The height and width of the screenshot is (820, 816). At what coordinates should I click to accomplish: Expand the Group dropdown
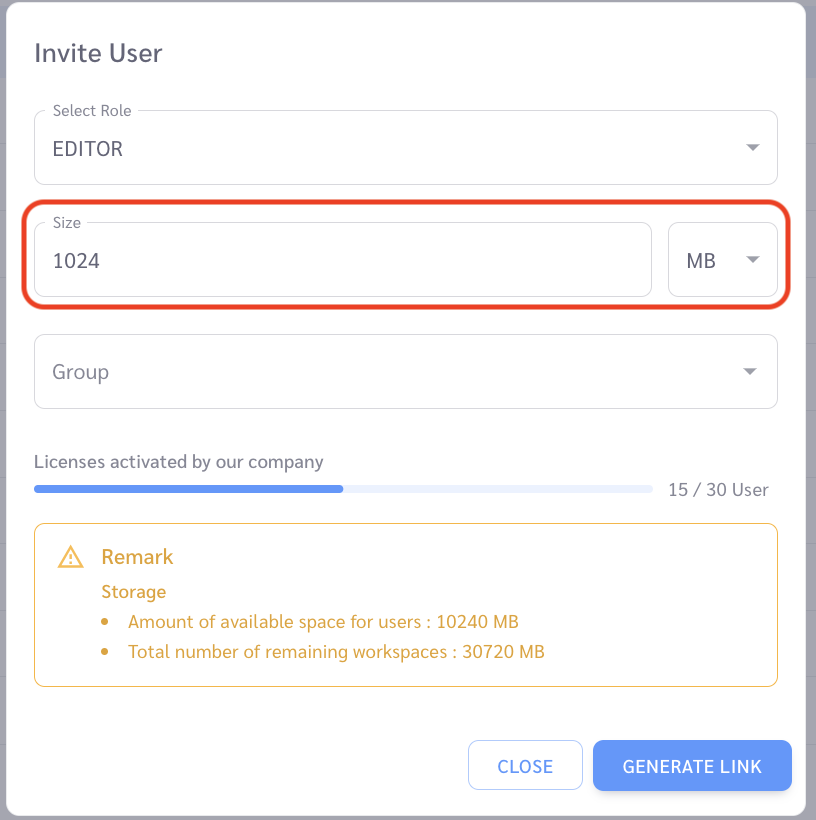405,371
